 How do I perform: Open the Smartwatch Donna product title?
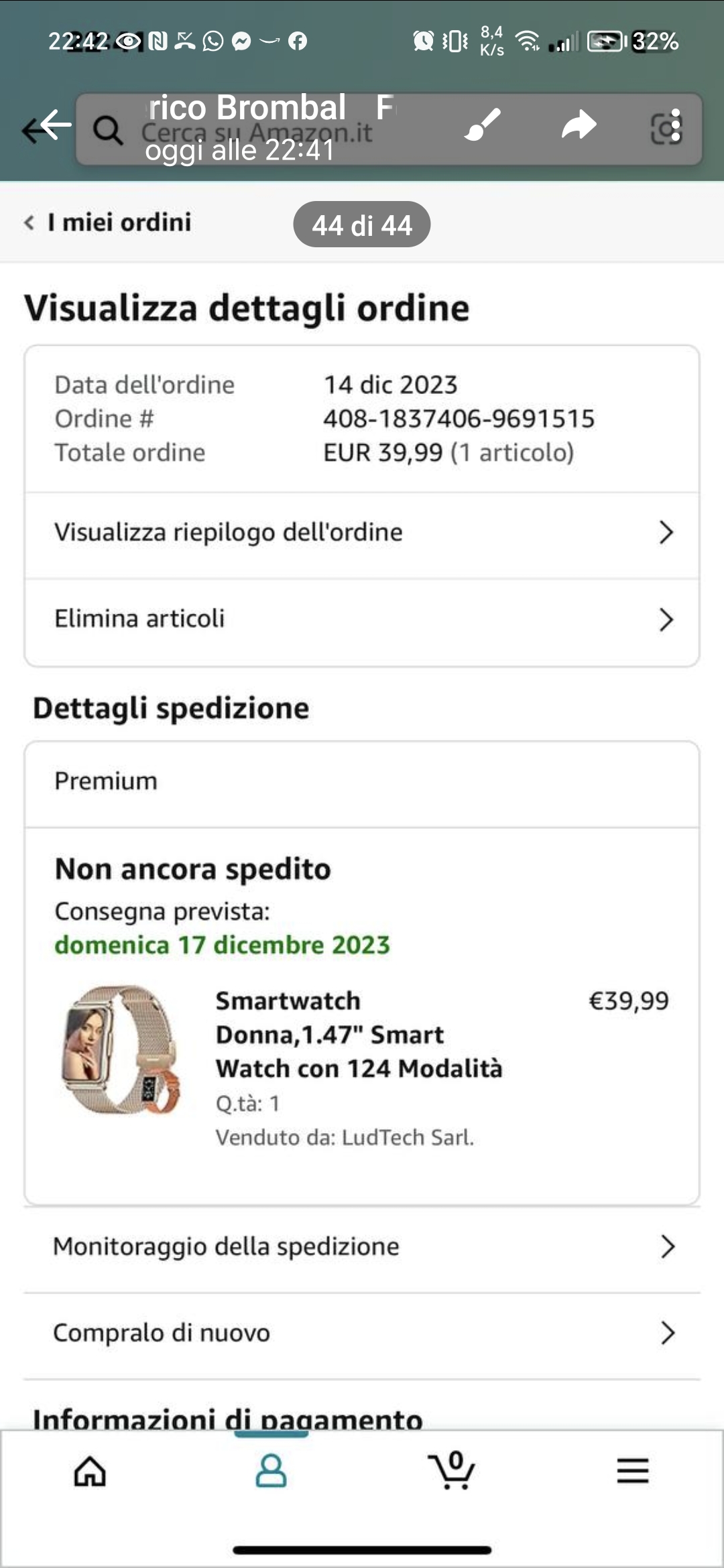359,1035
